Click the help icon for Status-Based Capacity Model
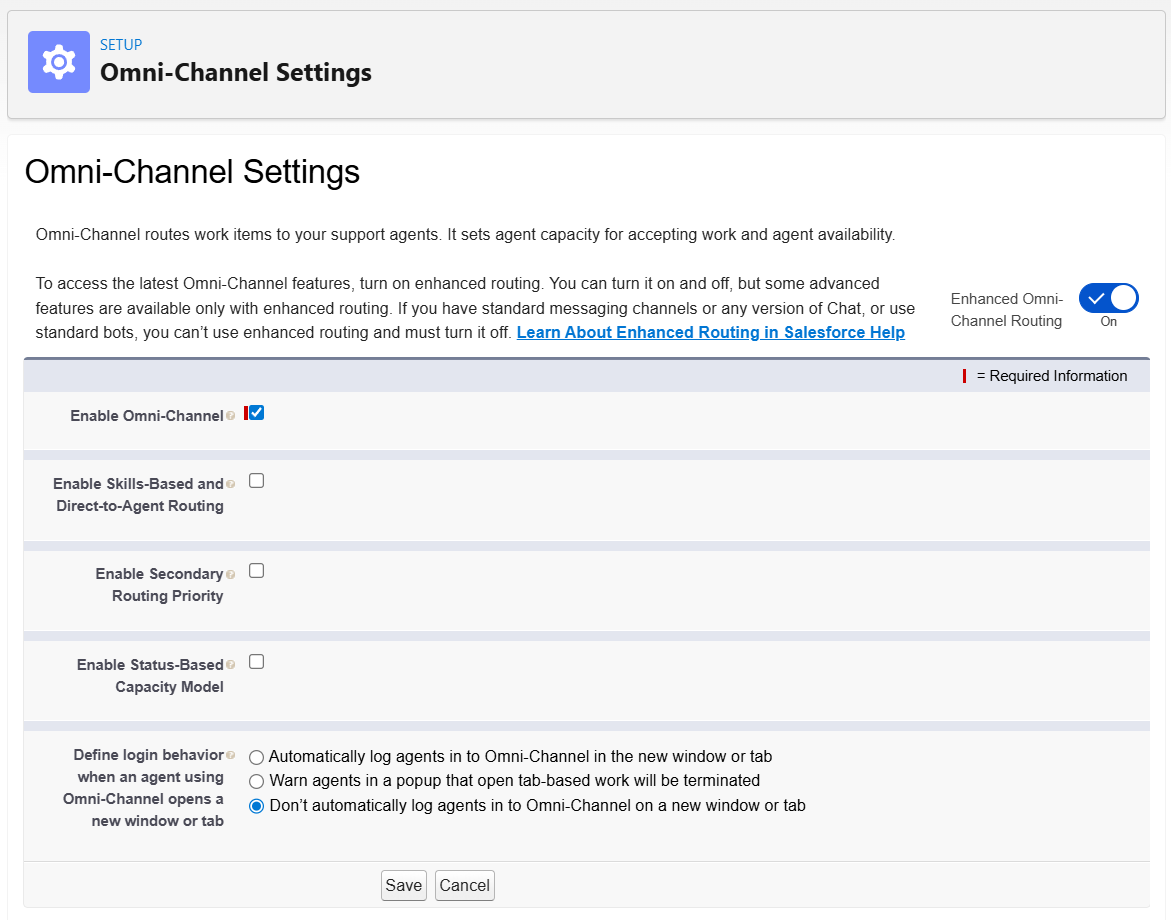This screenshot has width=1171, height=920. coord(230,661)
